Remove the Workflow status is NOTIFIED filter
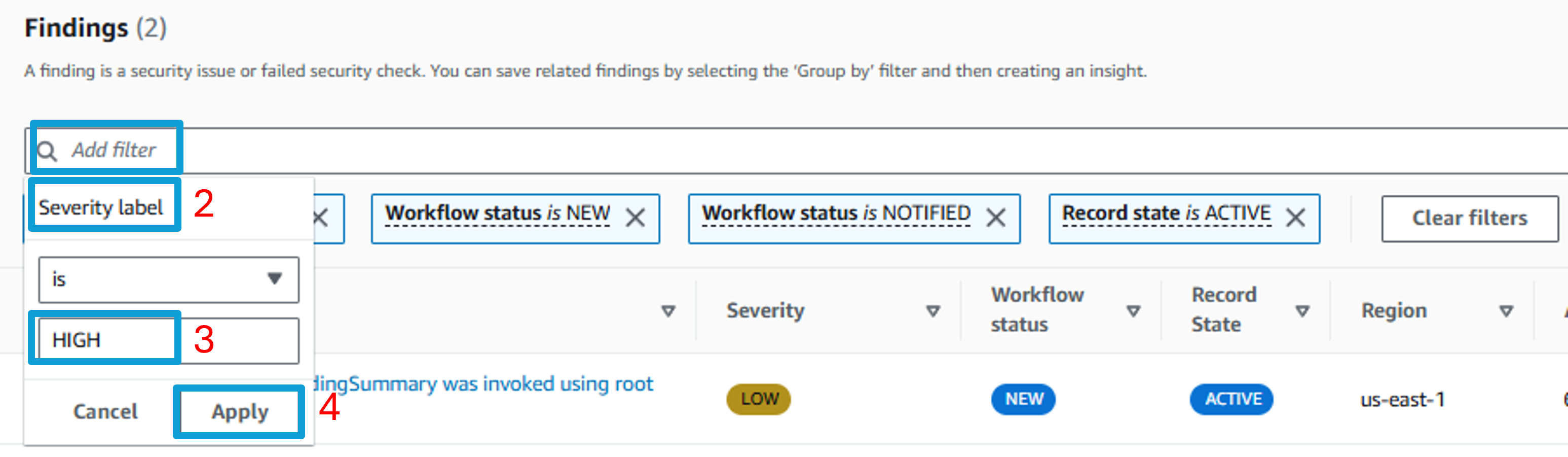 [996, 218]
